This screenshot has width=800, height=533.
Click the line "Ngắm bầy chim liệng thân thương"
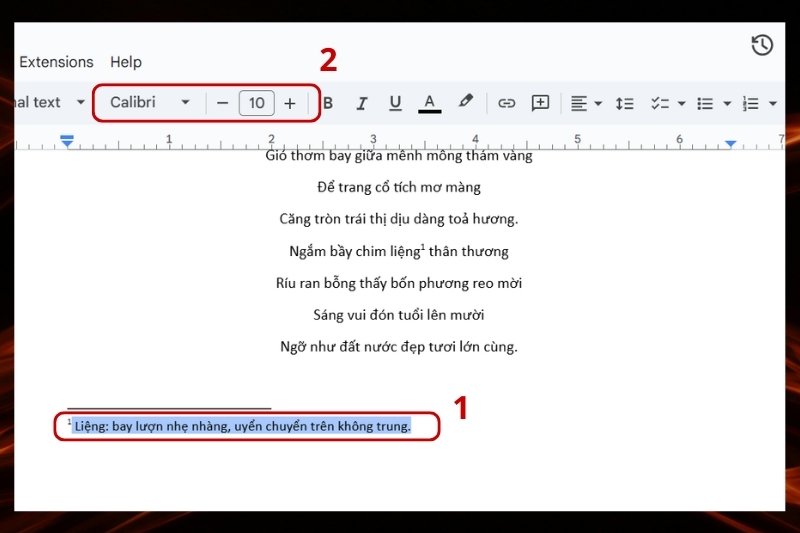(399, 251)
